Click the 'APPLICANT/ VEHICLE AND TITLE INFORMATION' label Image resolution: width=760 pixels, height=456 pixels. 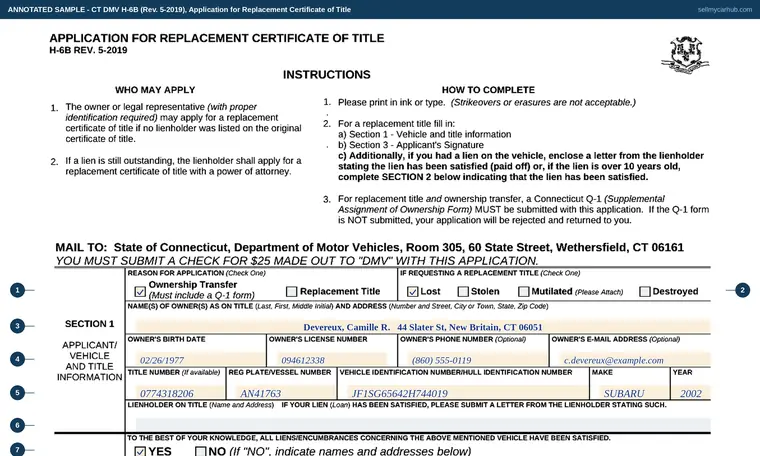90,361
